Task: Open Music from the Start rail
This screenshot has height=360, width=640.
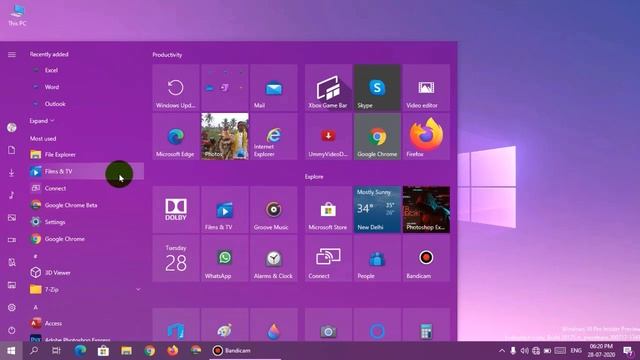Action: pos(12,195)
